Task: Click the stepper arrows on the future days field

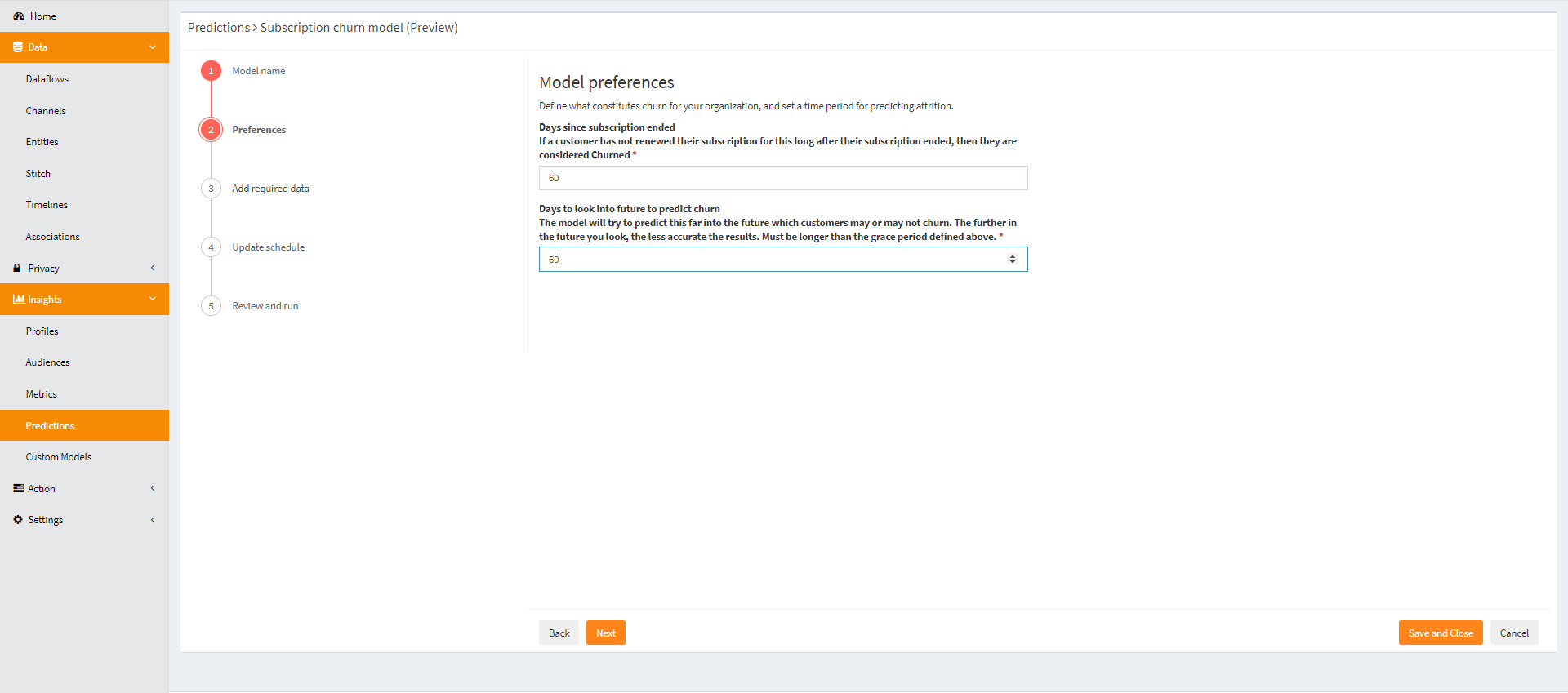Action: click(1013, 260)
